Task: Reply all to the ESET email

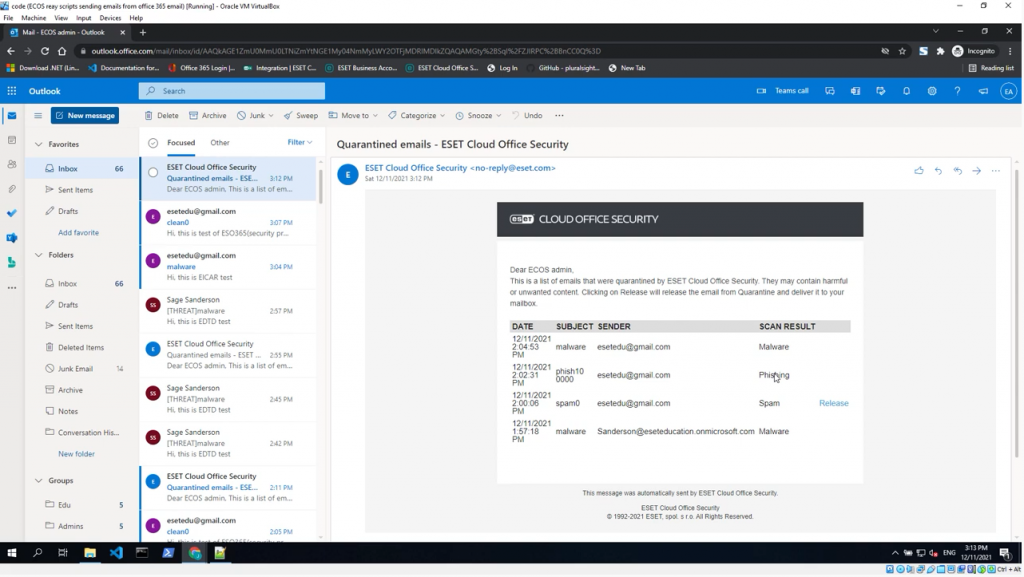Action: [x=957, y=170]
